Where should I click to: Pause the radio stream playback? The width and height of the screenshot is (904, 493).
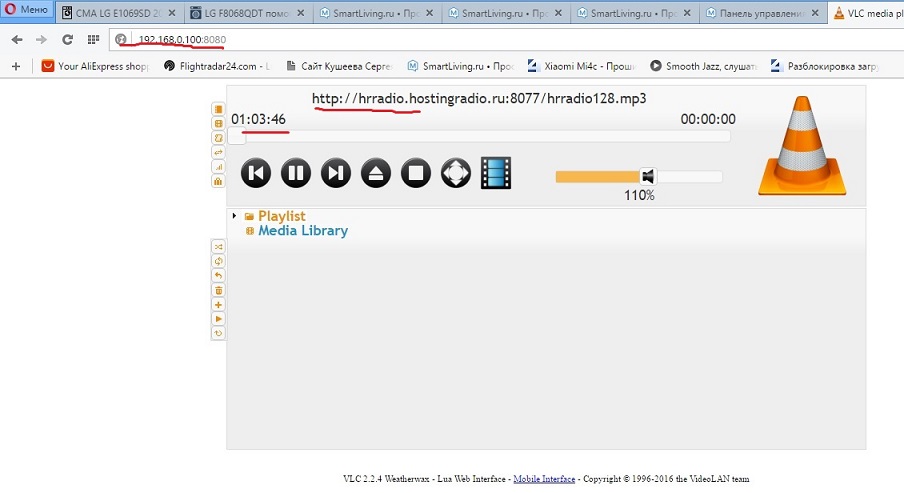point(296,173)
